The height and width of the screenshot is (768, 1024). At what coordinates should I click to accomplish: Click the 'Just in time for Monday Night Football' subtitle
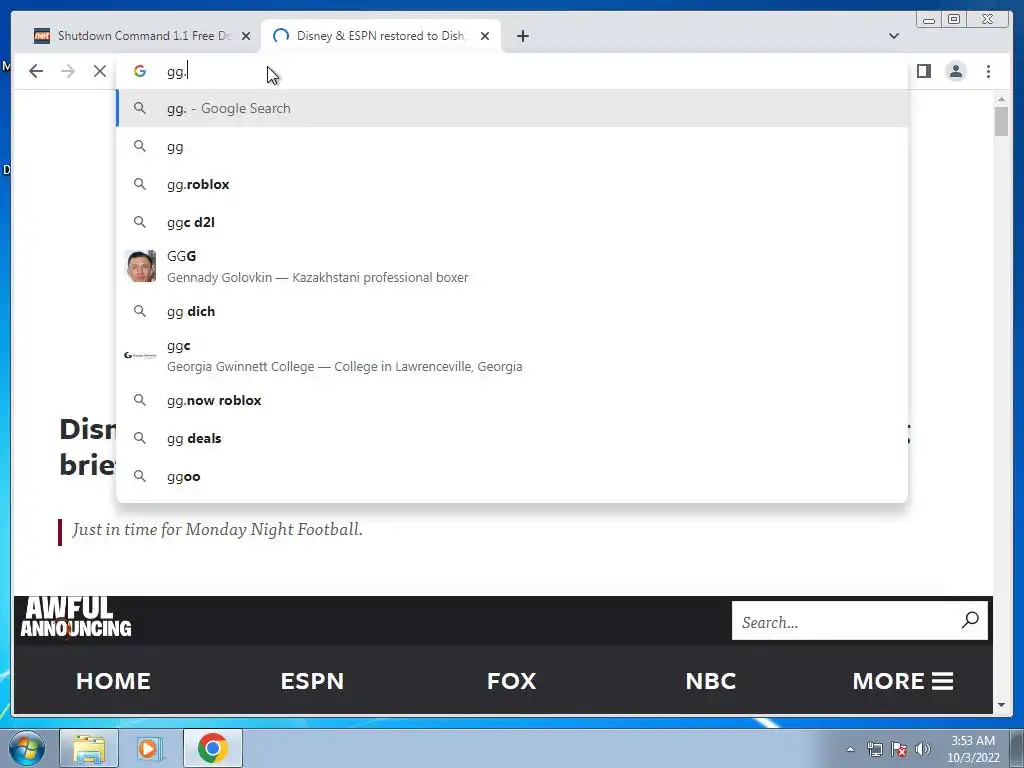coord(217,530)
